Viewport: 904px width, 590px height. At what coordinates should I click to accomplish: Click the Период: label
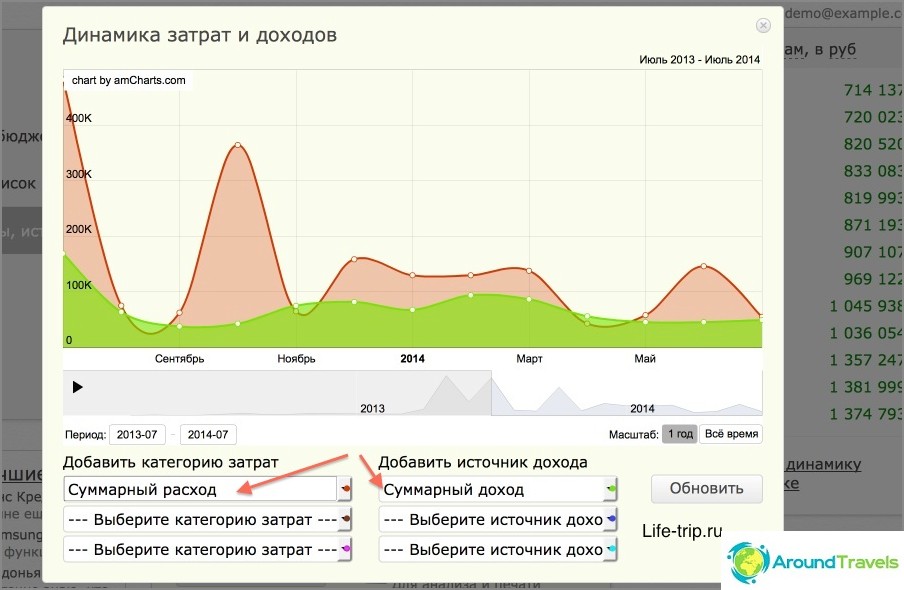pos(85,434)
